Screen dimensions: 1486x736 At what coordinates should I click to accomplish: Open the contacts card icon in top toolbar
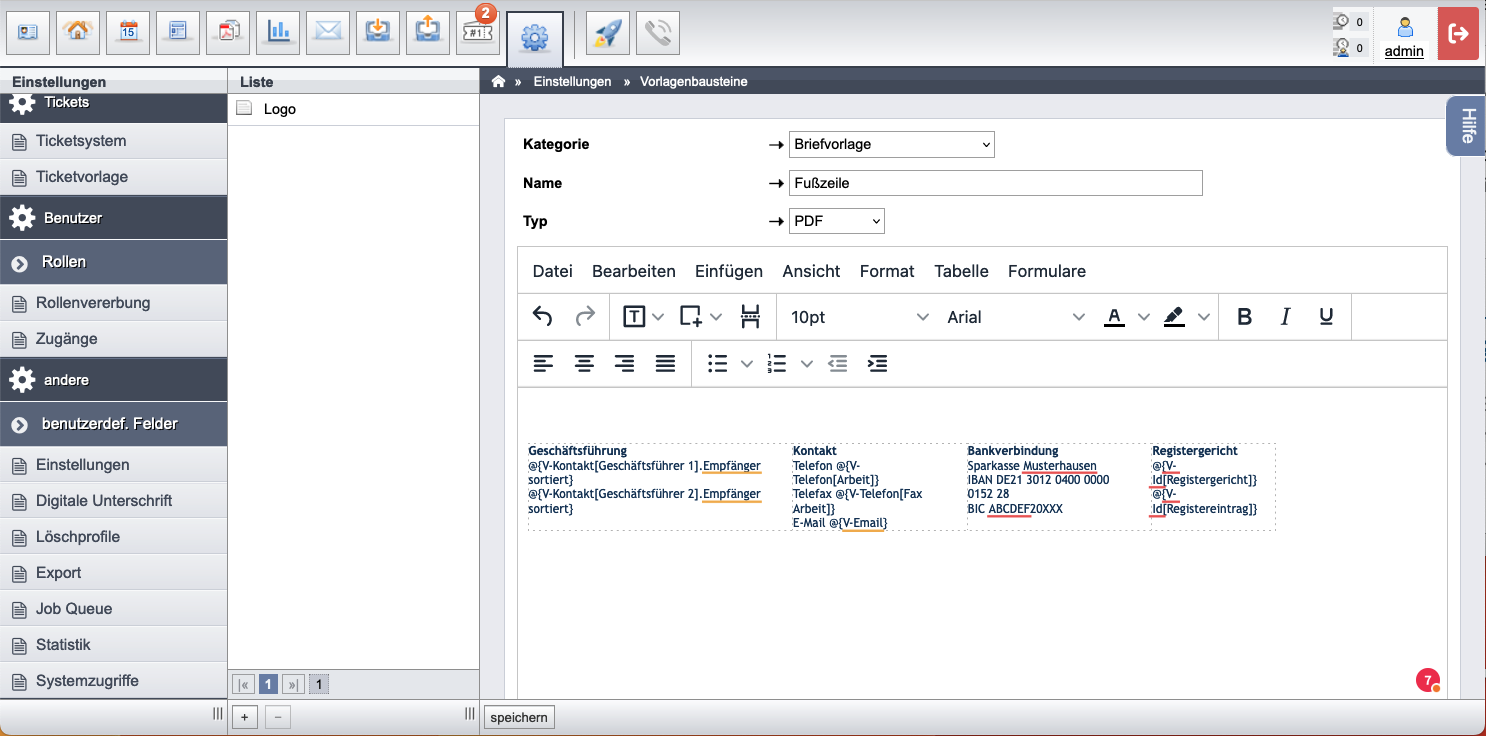[29, 33]
